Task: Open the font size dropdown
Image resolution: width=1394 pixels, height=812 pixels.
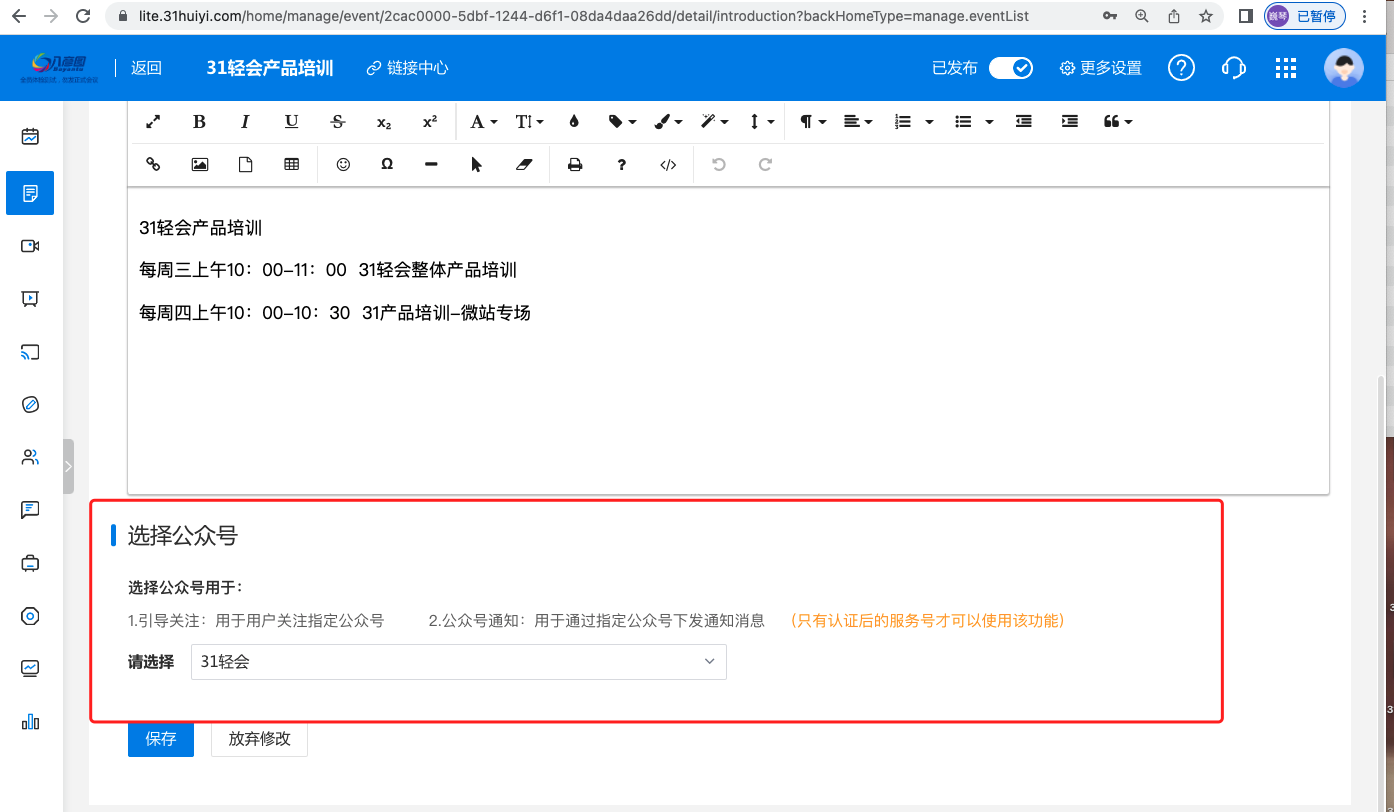Action: (529, 121)
